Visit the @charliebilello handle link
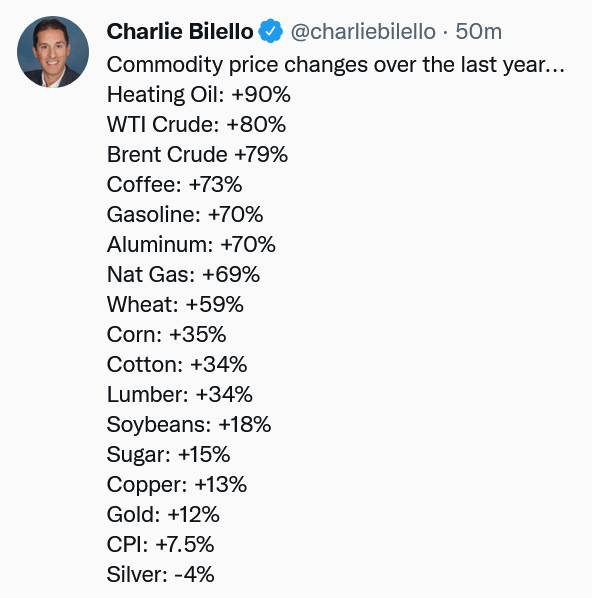Image resolution: width=592 pixels, height=598 pixels. 363,31
